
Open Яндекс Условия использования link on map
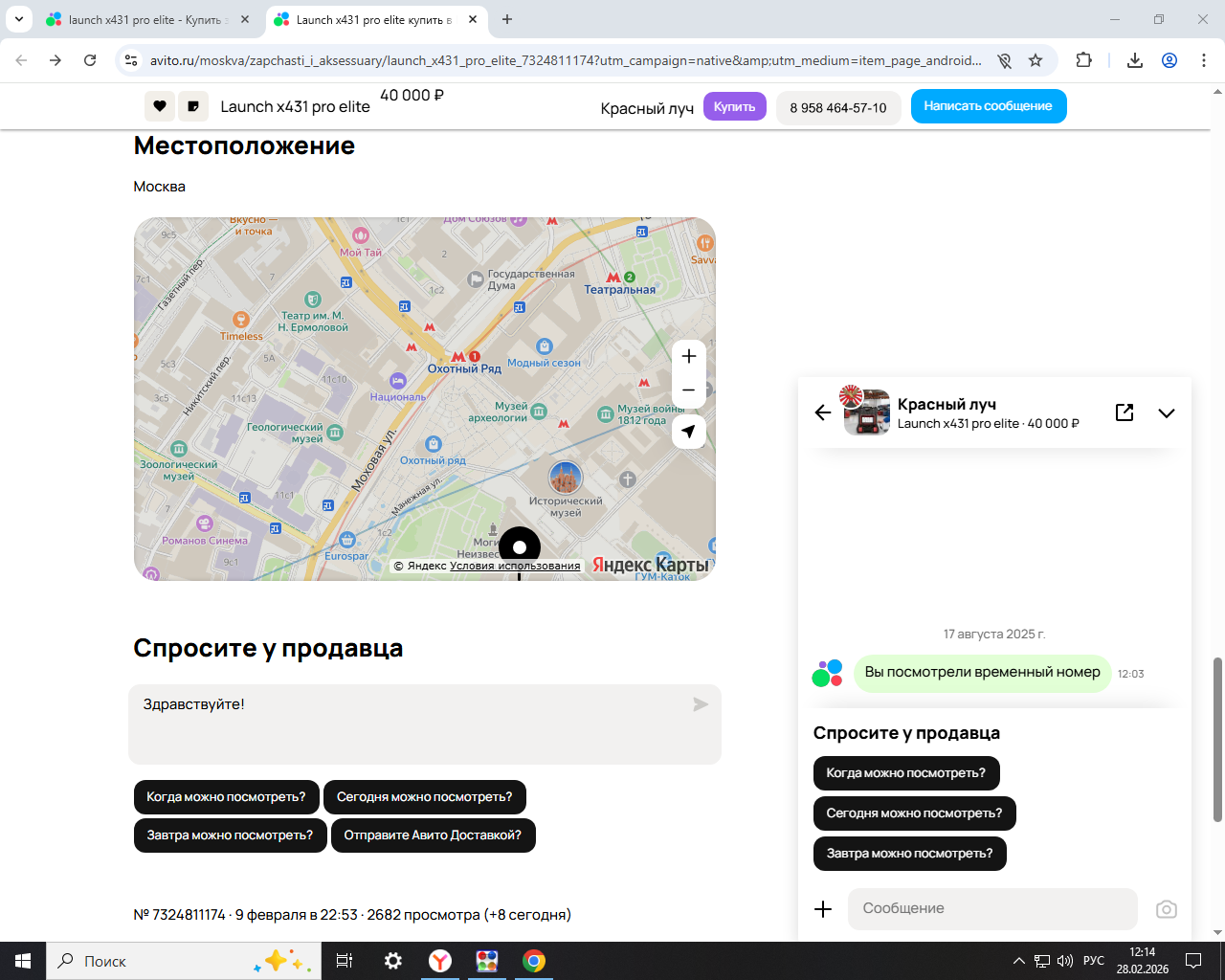pyautogui.click(x=515, y=566)
